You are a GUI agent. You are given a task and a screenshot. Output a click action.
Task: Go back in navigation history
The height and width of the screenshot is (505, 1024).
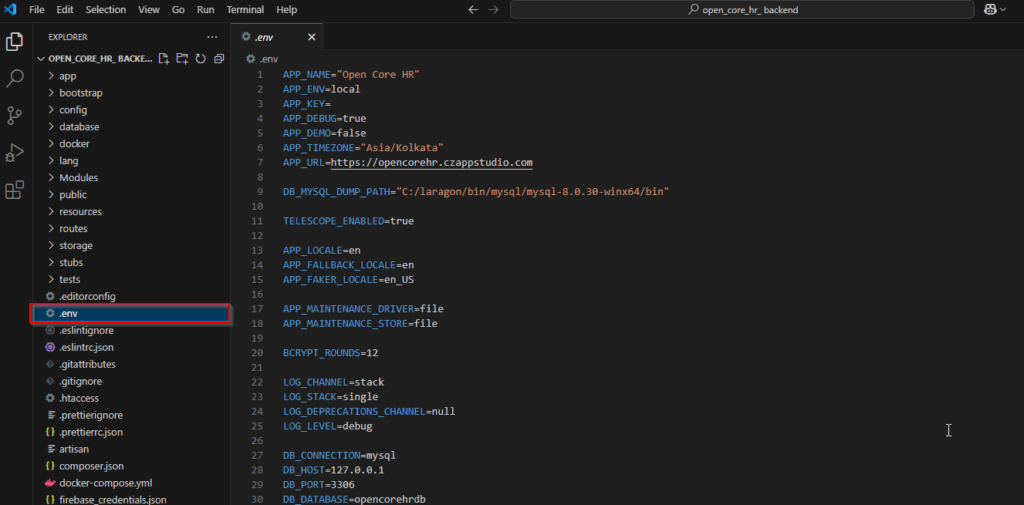(x=473, y=10)
